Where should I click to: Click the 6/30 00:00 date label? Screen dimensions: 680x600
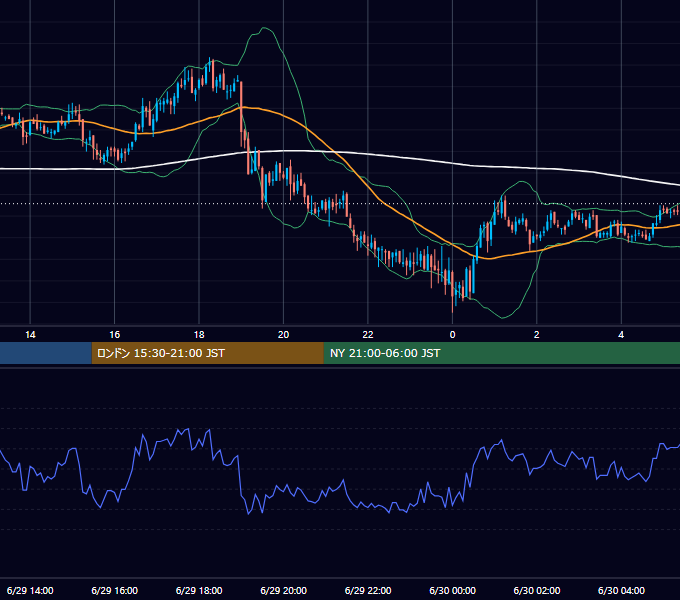point(452,590)
